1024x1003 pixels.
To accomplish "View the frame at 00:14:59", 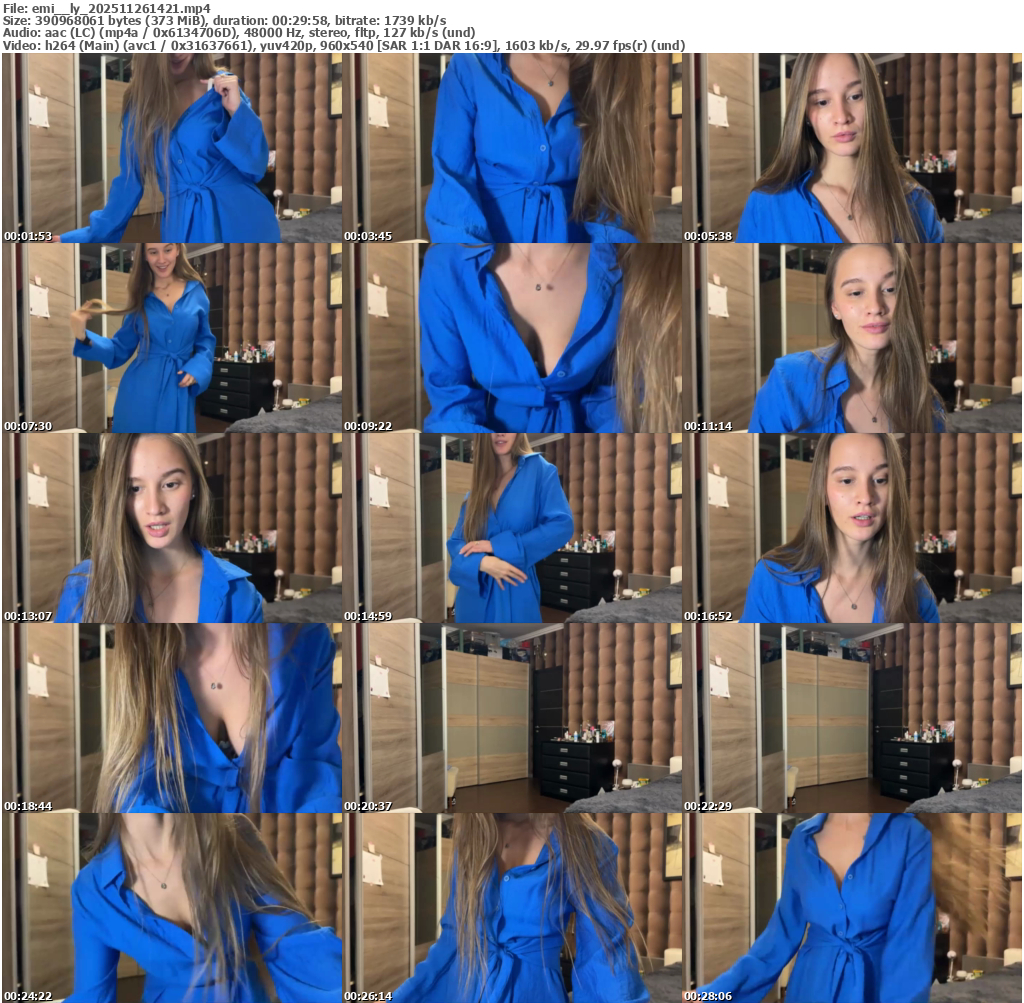I will click(x=512, y=528).
